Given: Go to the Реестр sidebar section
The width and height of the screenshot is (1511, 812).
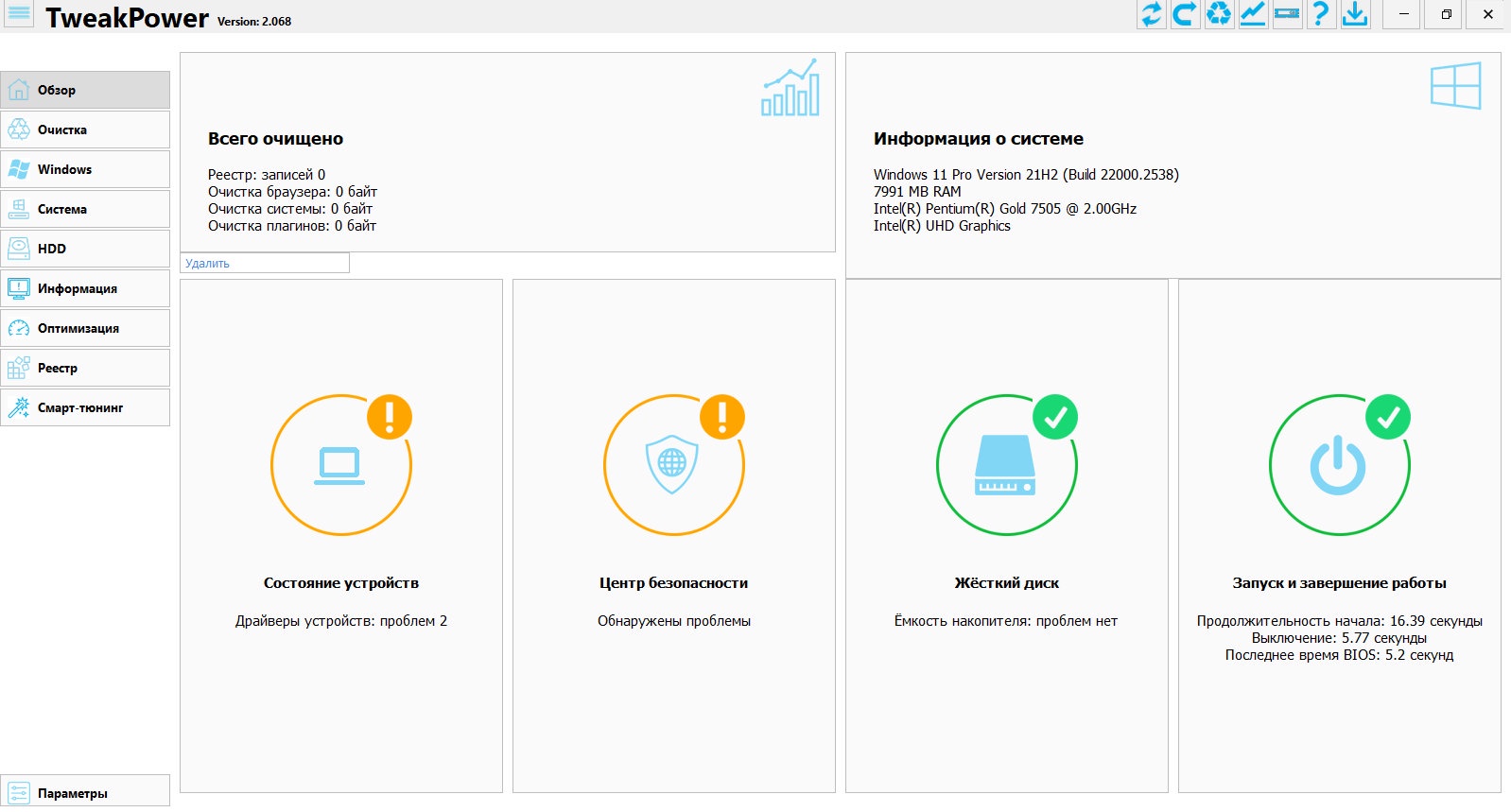Looking at the screenshot, I should [85, 368].
